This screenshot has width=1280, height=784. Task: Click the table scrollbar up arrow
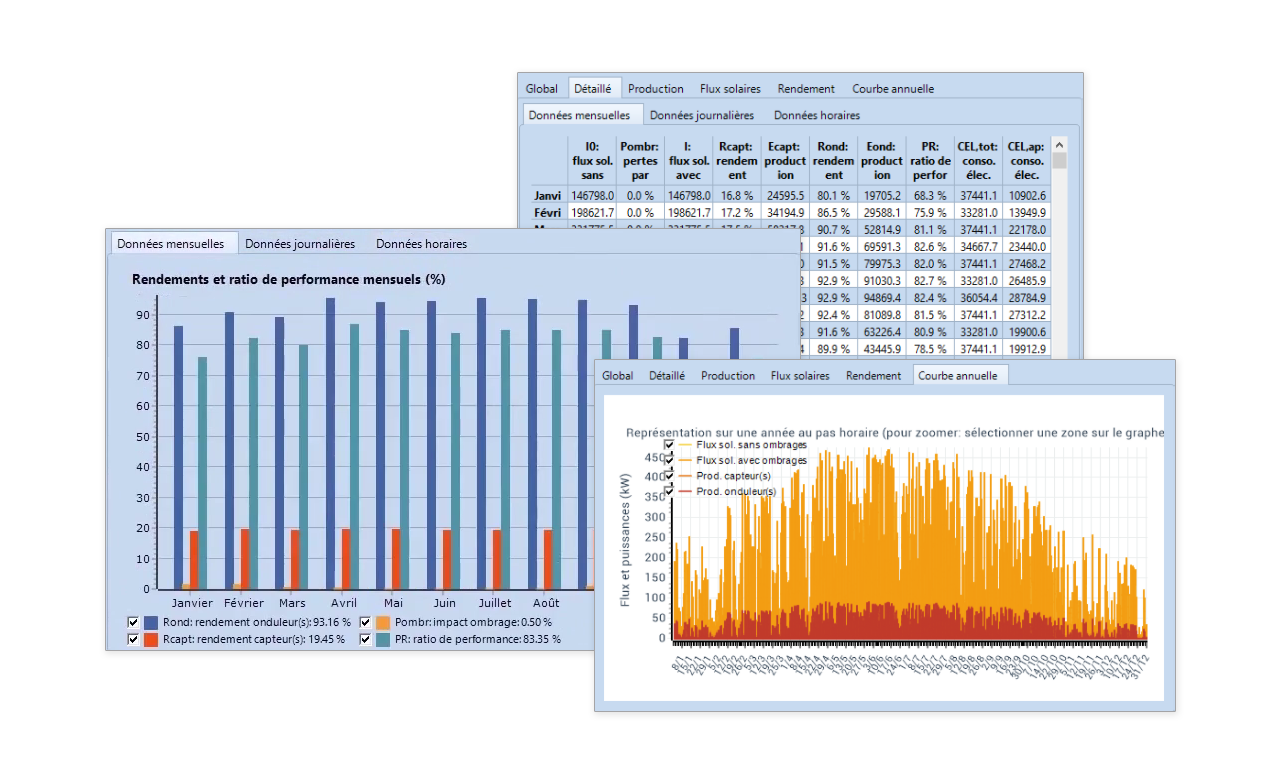click(1059, 142)
